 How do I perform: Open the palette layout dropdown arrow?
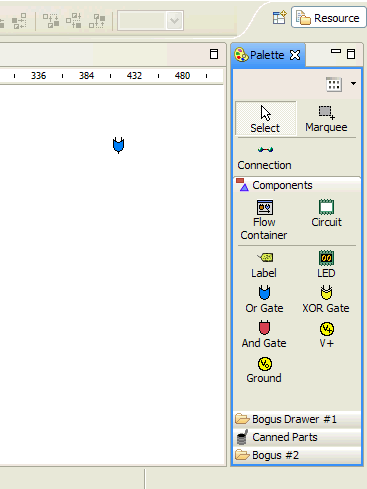(353, 83)
